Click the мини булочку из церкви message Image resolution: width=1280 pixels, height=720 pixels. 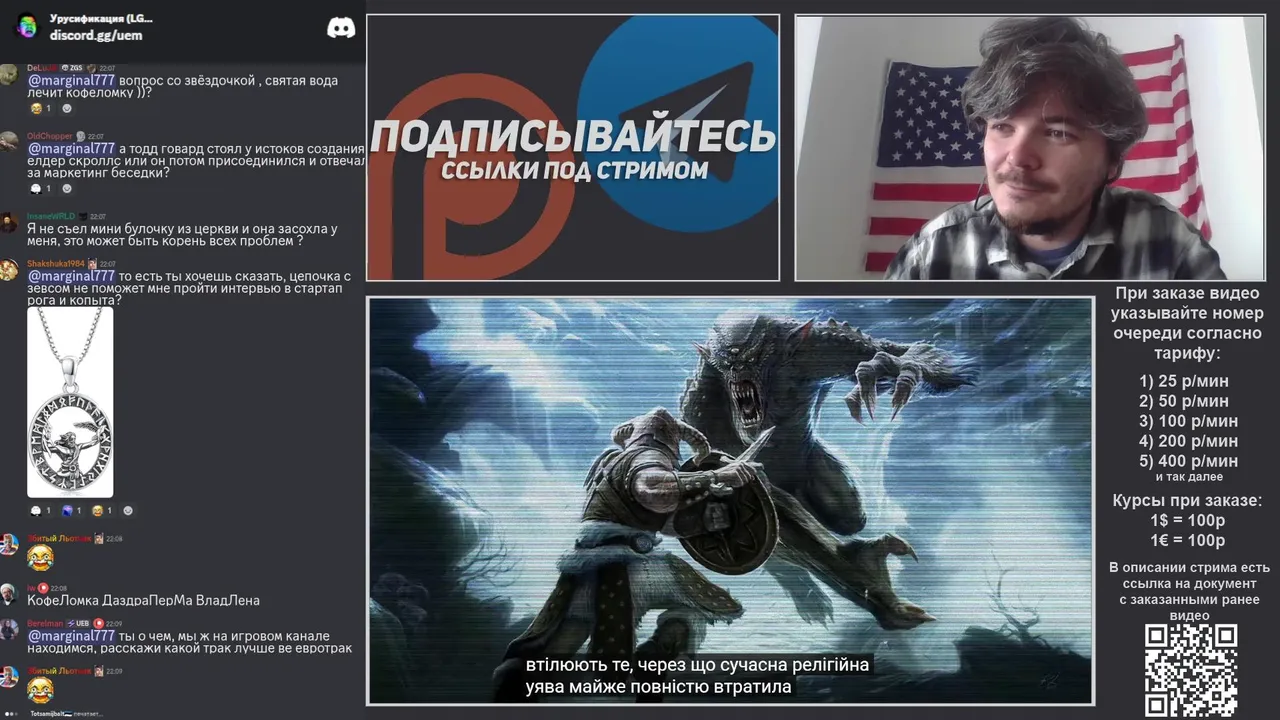[x=182, y=234]
